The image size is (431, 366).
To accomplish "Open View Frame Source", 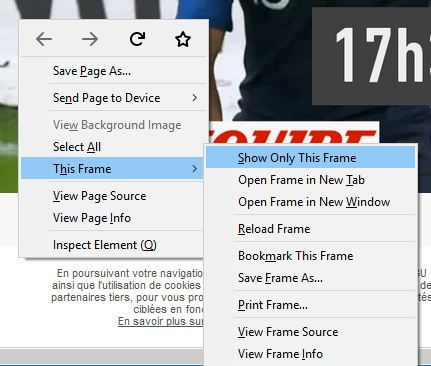I will click(310, 332).
